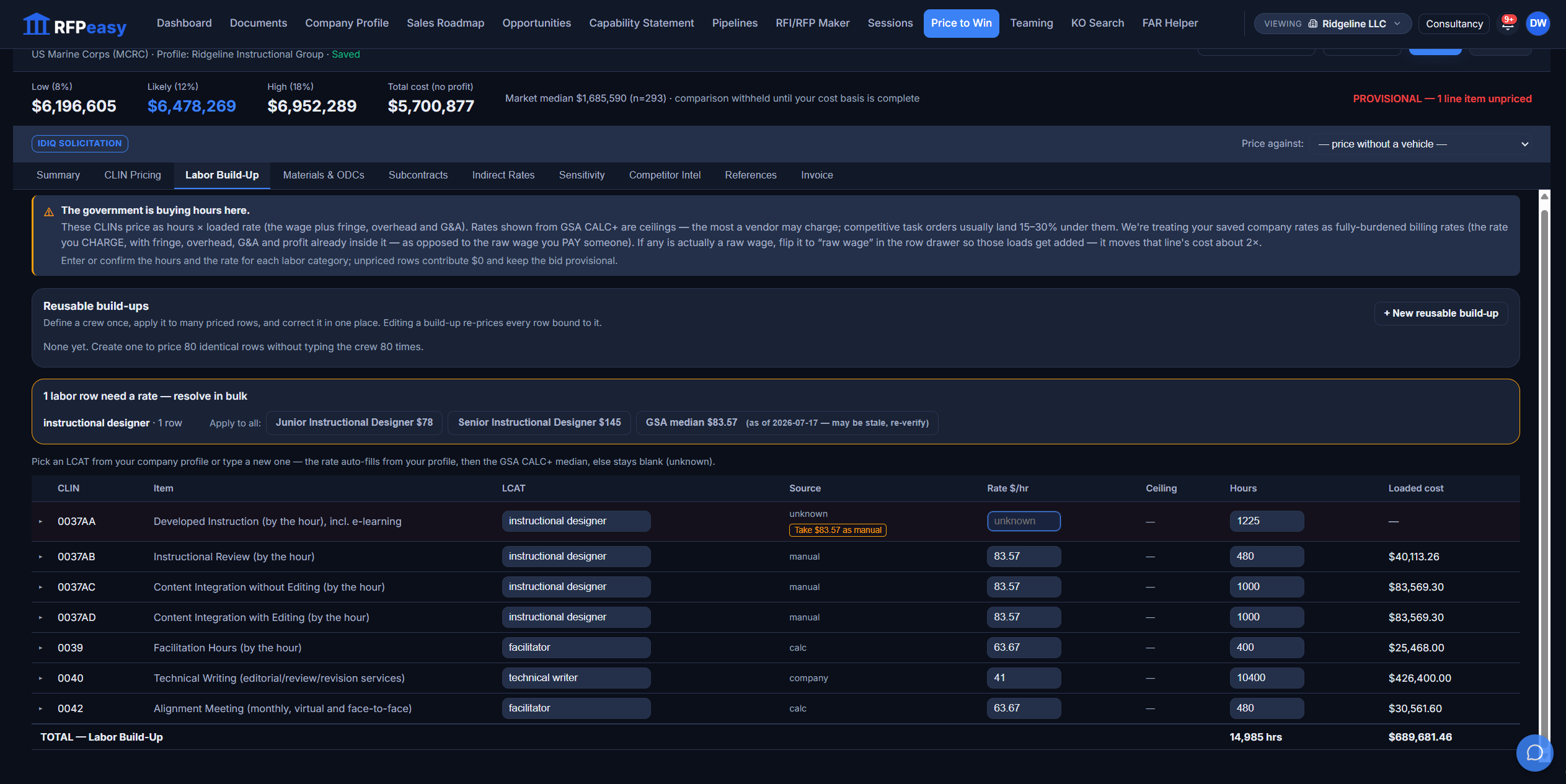Open the DW user avatar menu
This screenshot has width=1566, height=784.
pyautogui.click(x=1537, y=24)
